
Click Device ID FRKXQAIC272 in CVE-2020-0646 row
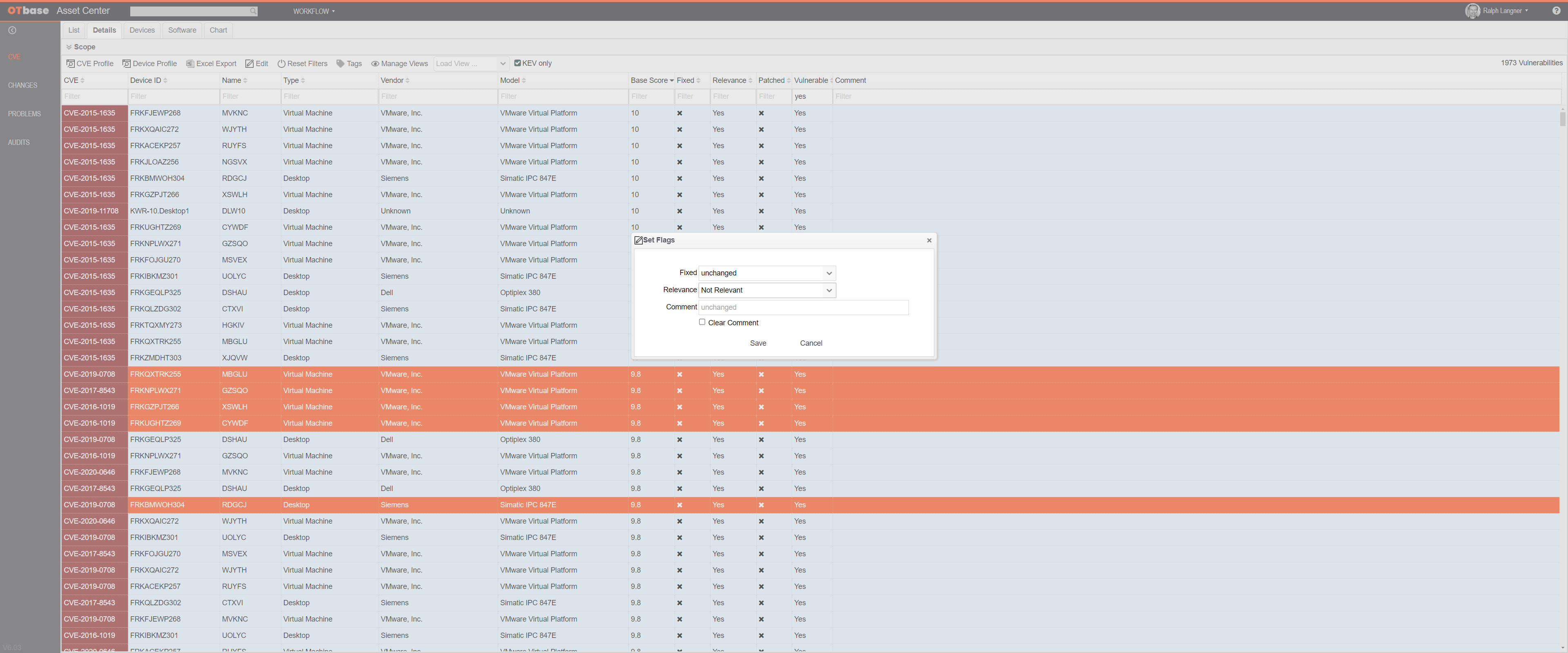(x=154, y=522)
